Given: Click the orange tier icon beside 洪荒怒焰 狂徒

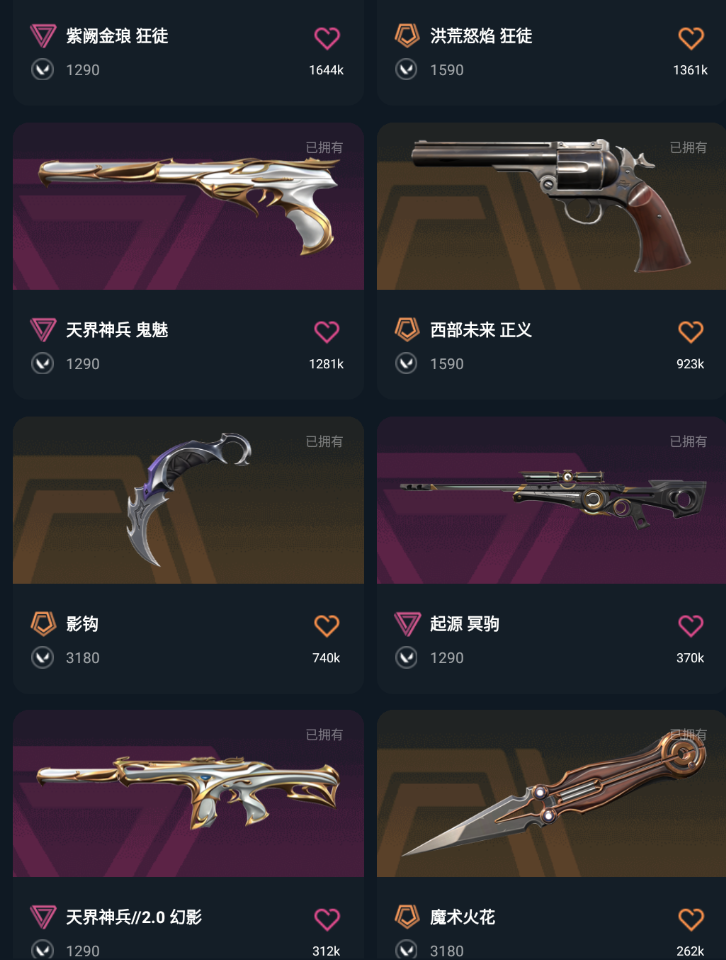Looking at the screenshot, I should [407, 36].
